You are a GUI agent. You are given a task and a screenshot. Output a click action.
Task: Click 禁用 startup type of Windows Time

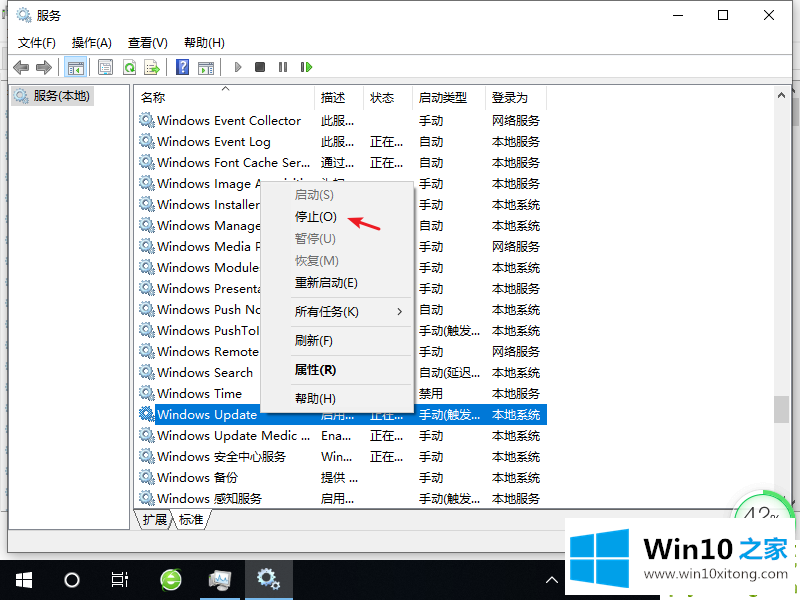pyautogui.click(x=431, y=393)
